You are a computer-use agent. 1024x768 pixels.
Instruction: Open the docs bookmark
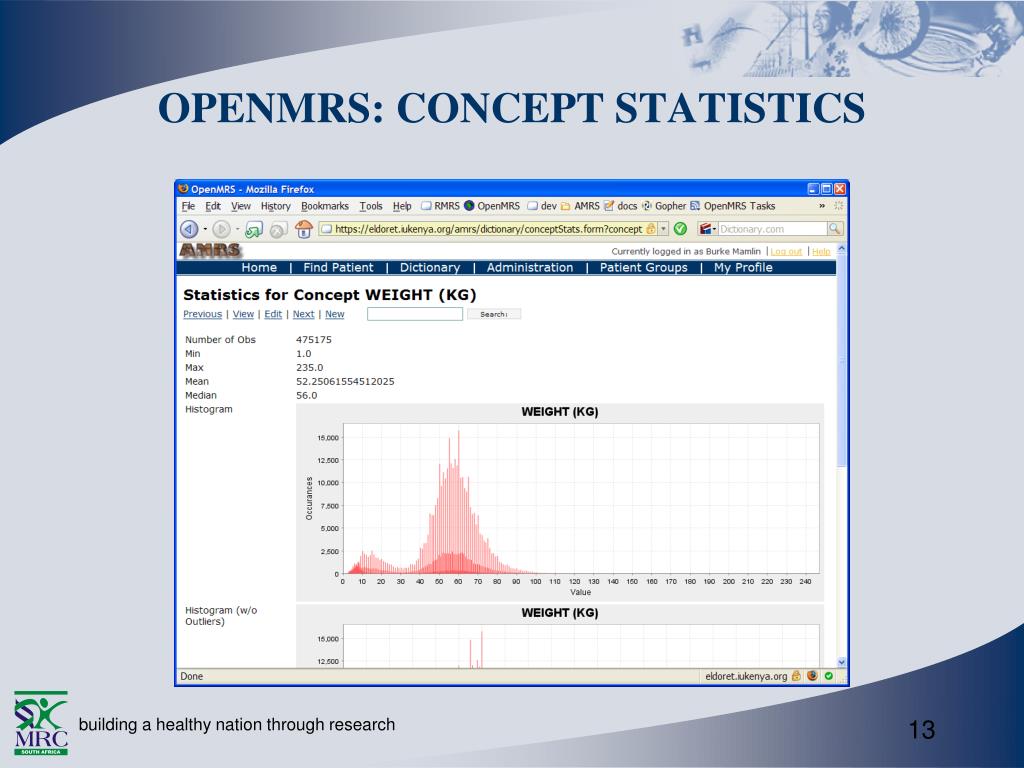tap(620, 206)
